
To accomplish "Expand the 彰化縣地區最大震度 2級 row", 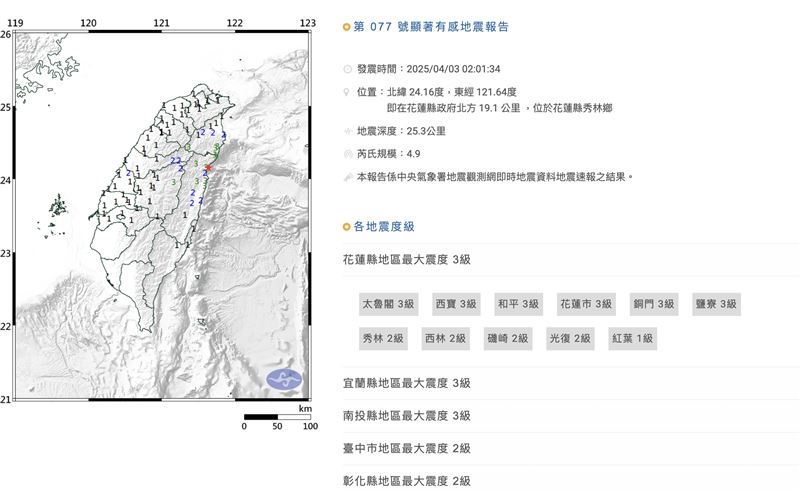I will (571, 480).
